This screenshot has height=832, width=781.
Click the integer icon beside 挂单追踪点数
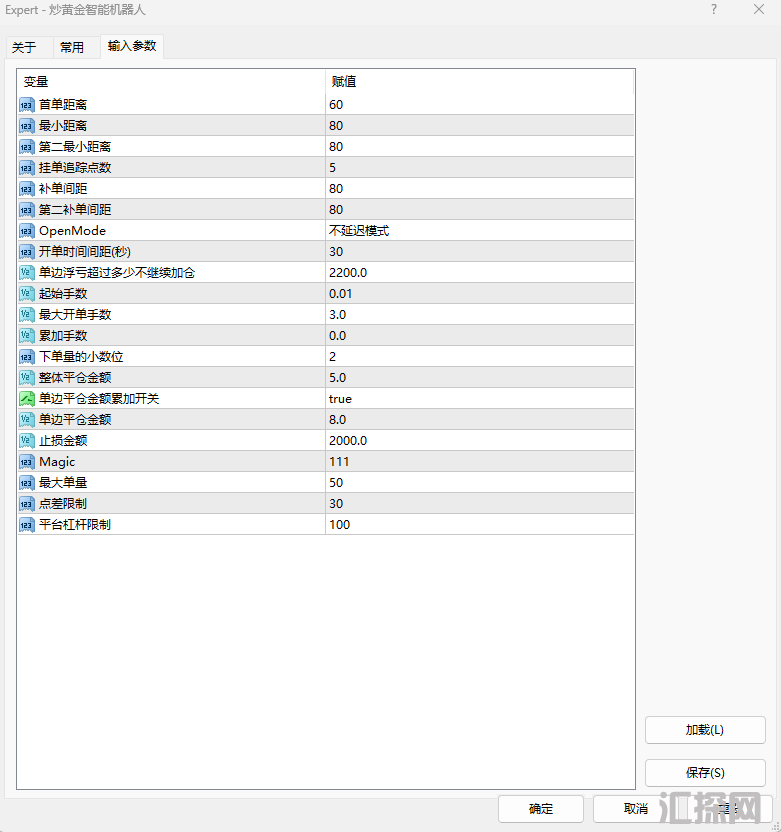[27, 168]
